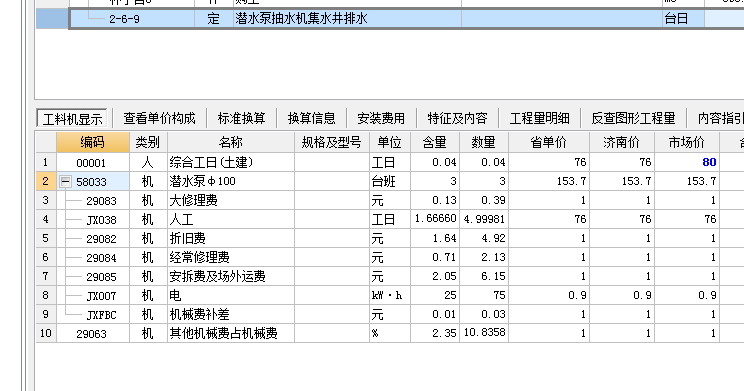Click the 规格及型号 column header

[332, 142]
